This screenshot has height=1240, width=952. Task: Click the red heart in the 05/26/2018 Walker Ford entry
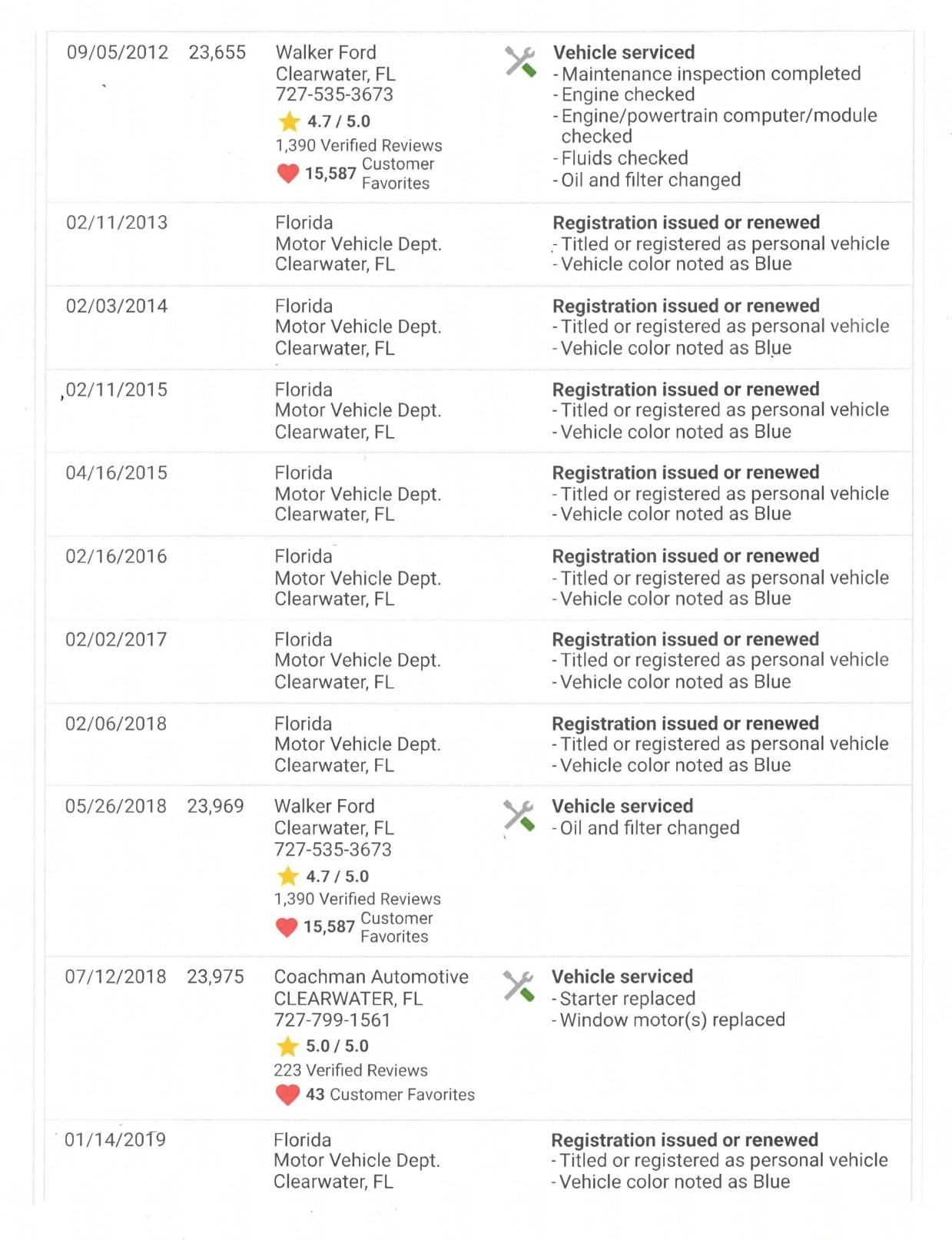click(x=287, y=927)
